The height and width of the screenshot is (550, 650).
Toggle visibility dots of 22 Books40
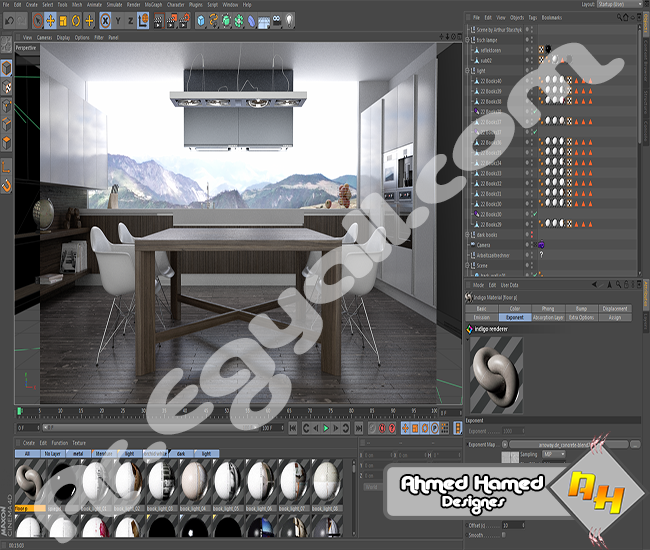(x=532, y=81)
